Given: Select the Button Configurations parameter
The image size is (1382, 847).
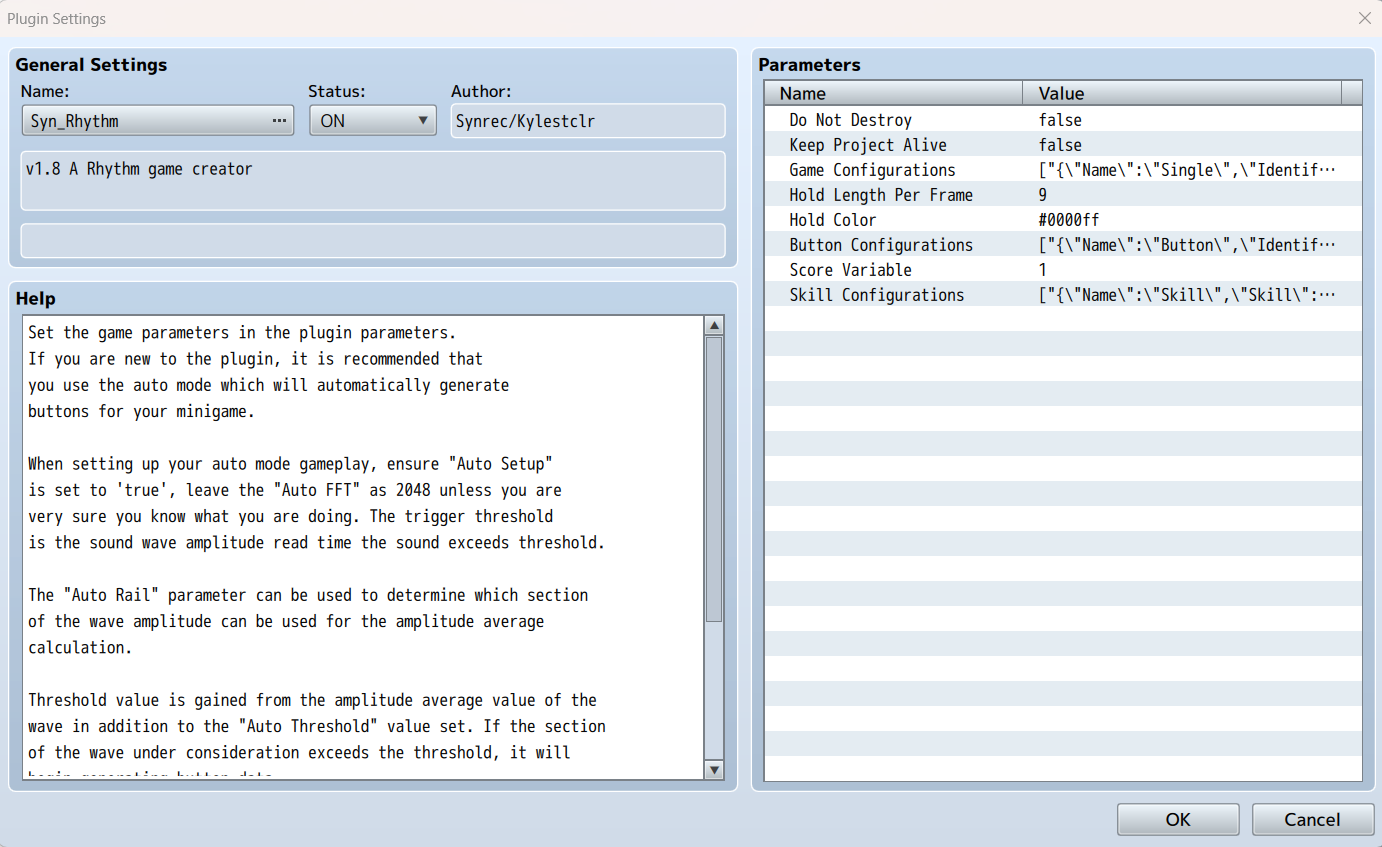Looking at the screenshot, I should [x=1063, y=245].
